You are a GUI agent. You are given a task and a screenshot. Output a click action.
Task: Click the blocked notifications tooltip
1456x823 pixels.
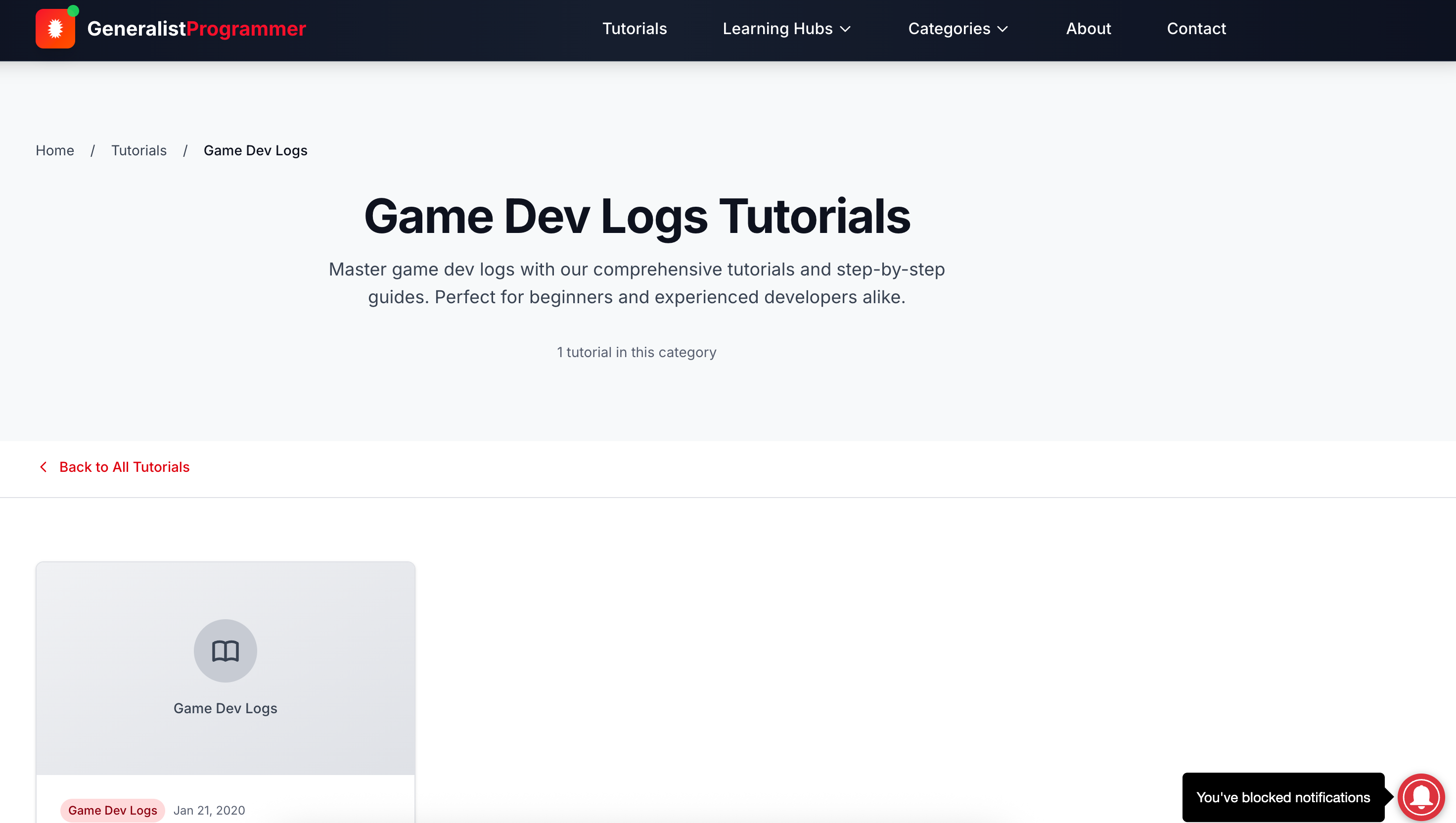(1282, 797)
